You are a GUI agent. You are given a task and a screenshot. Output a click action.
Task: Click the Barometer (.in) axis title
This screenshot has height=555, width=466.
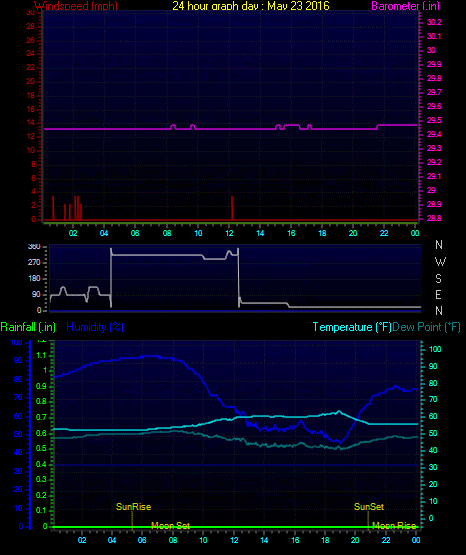405,6
